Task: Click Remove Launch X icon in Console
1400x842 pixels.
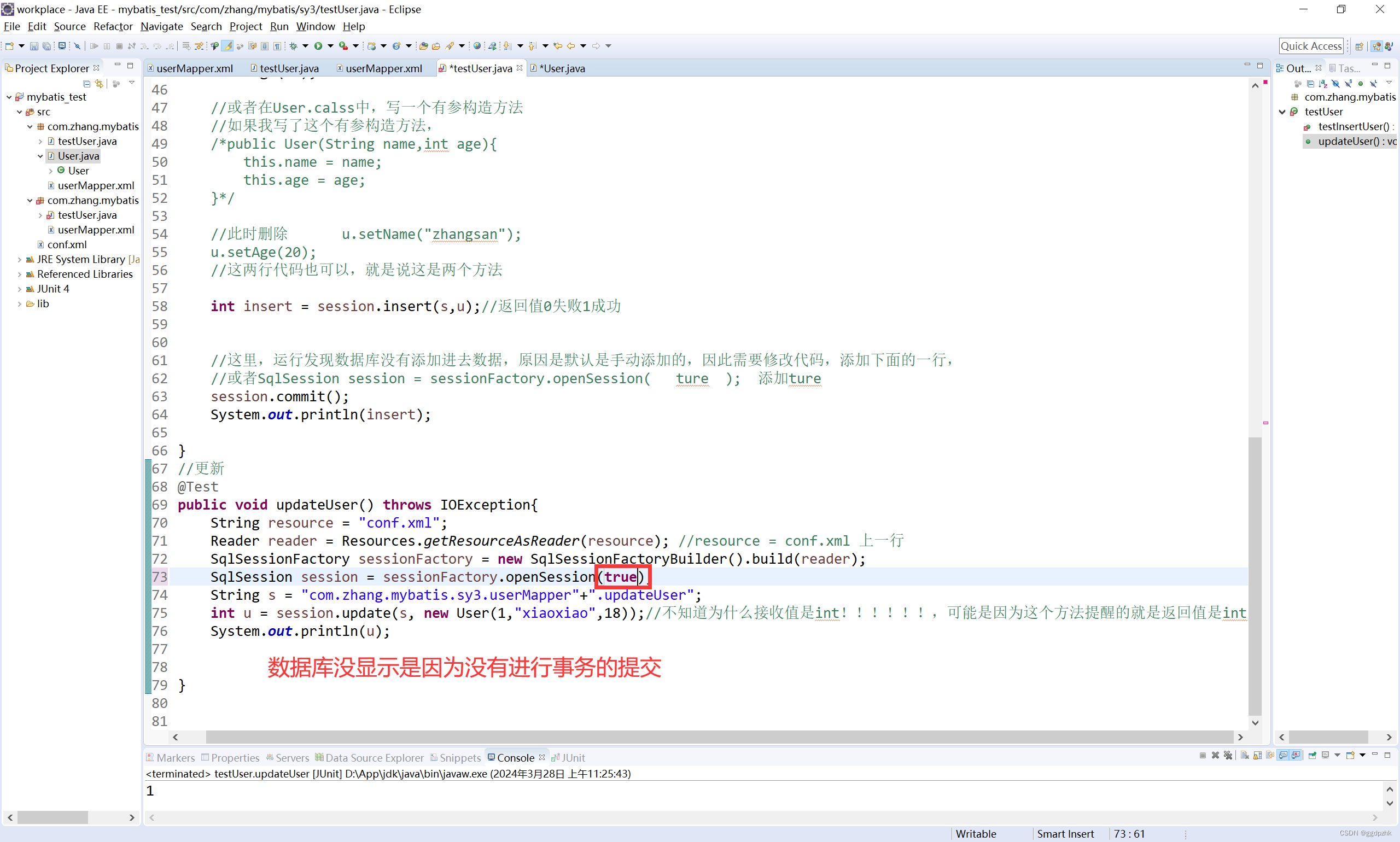Action: tap(1215, 755)
